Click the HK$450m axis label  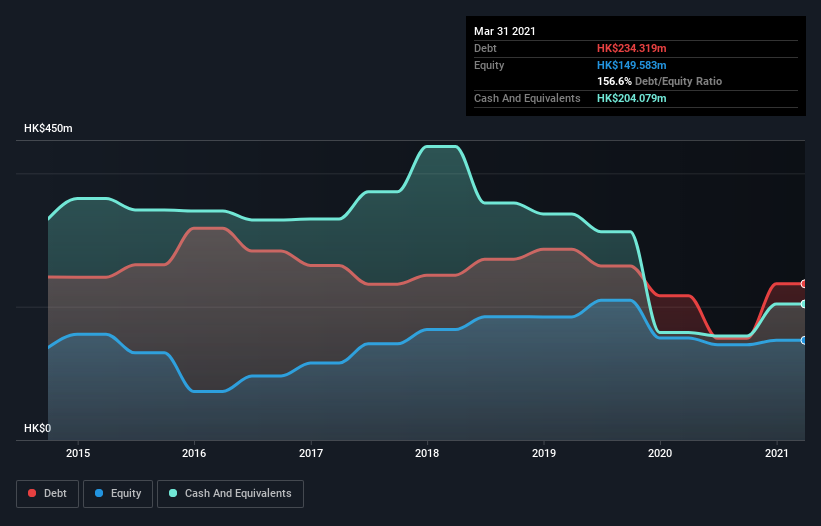click(48, 128)
